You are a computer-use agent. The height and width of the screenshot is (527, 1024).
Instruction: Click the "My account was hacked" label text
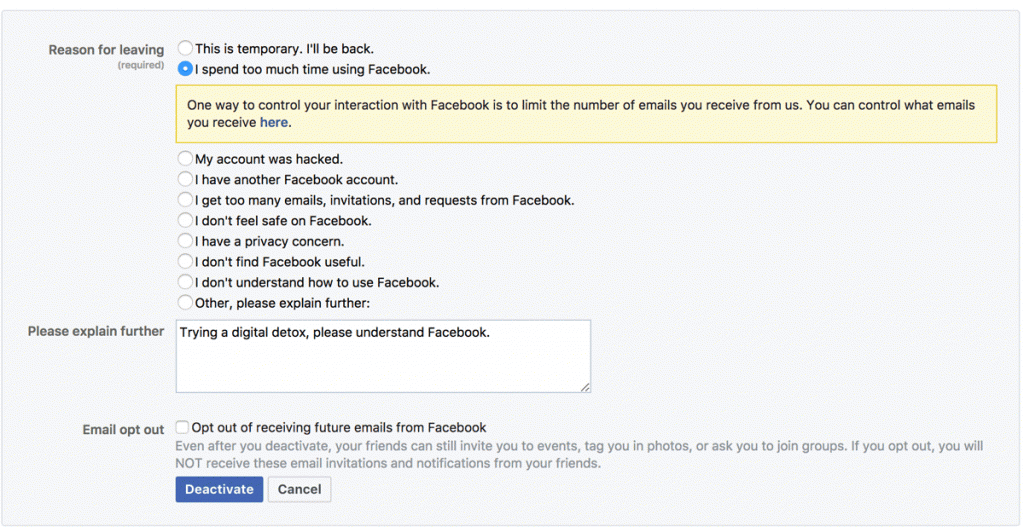(269, 159)
